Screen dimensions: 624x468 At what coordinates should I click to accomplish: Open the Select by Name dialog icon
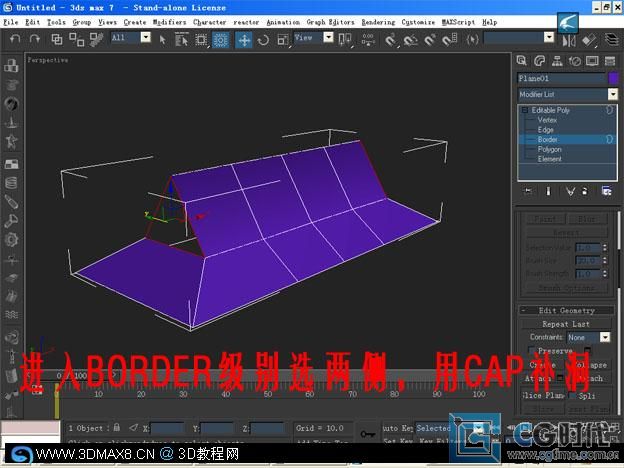181,39
